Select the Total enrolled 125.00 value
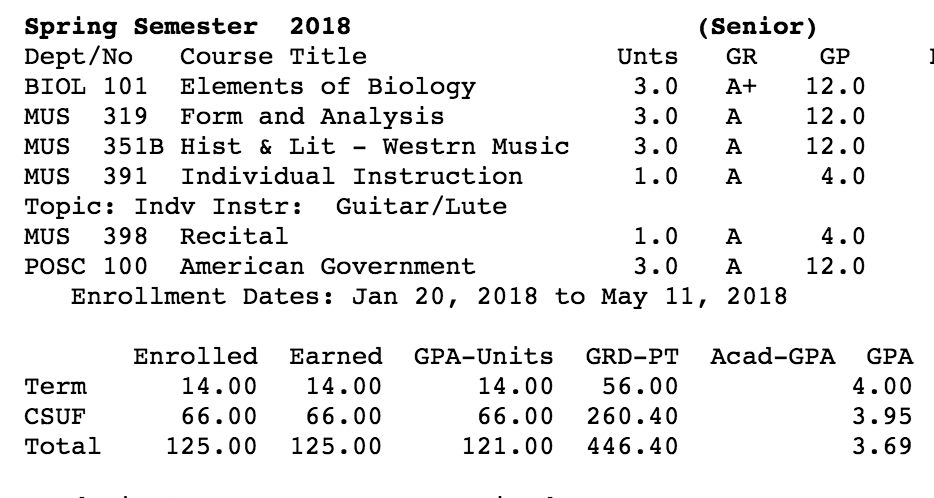The width and height of the screenshot is (934, 498). click(x=211, y=446)
